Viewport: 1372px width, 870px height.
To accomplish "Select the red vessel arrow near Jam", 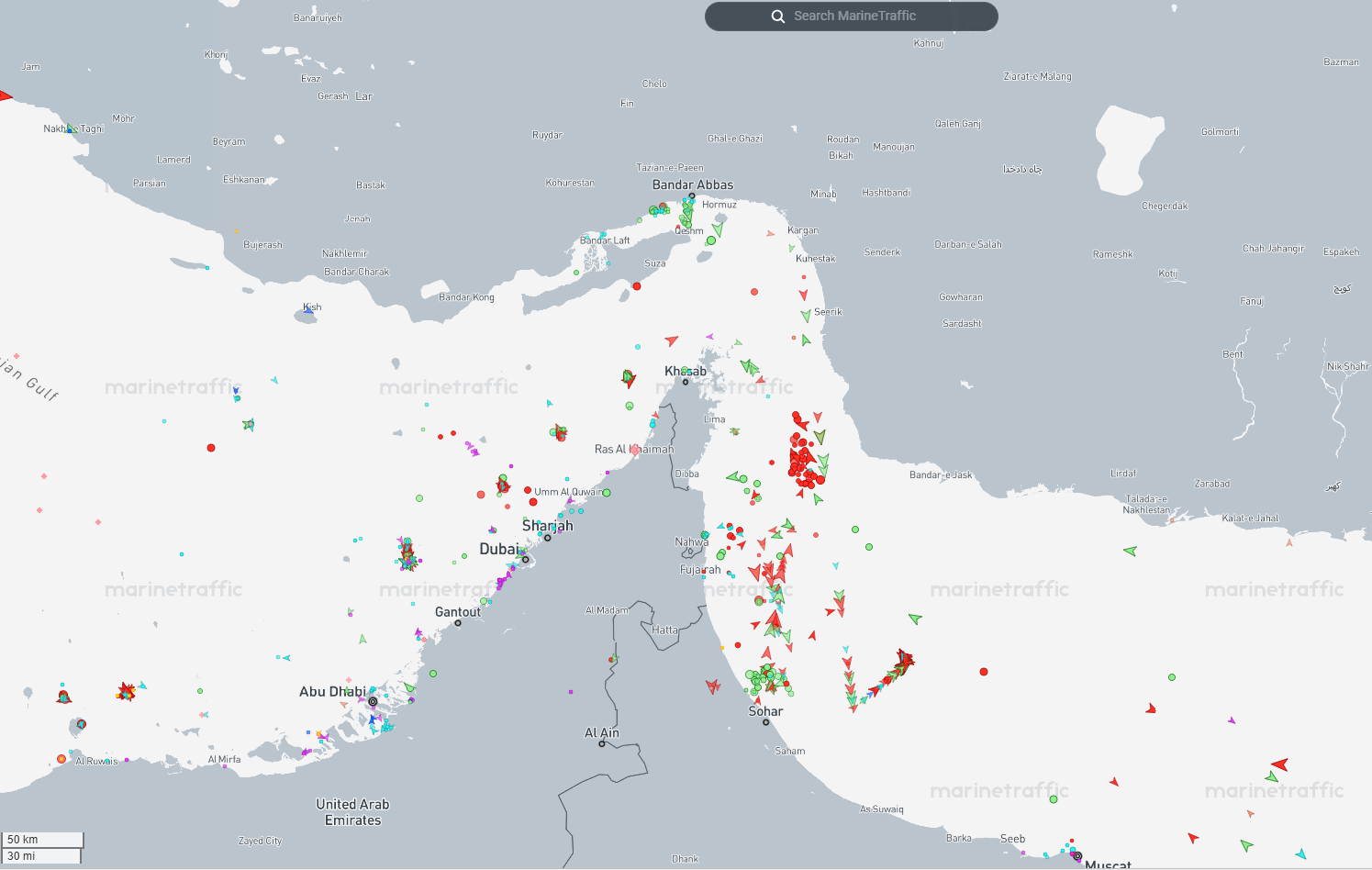I will coord(5,95).
